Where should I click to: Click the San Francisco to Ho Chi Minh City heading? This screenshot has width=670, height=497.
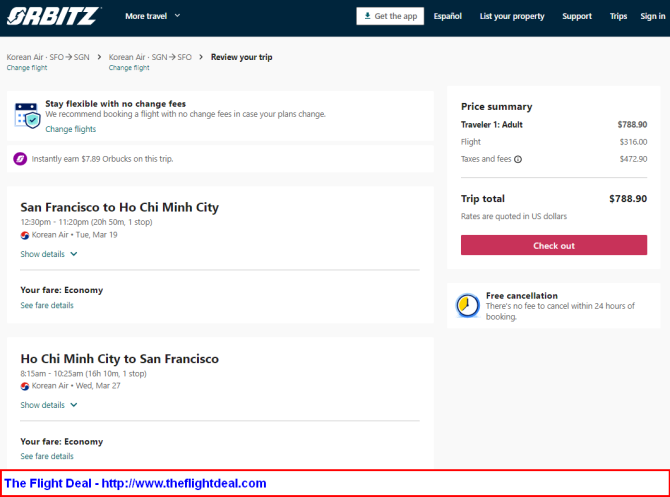coord(120,207)
